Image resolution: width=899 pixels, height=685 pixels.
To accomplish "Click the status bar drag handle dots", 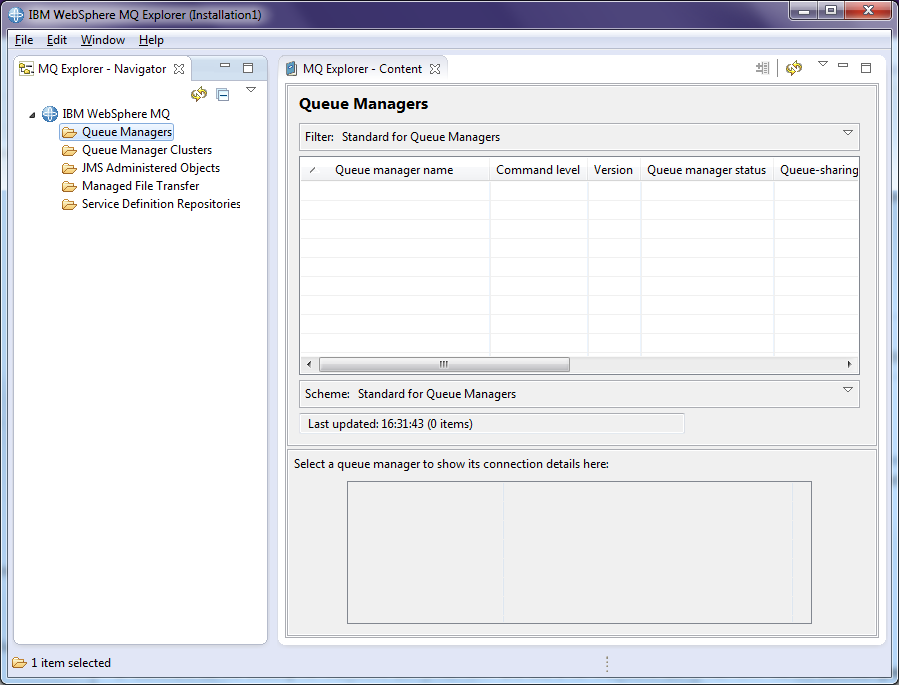I will pyautogui.click(x=607, y=664).
